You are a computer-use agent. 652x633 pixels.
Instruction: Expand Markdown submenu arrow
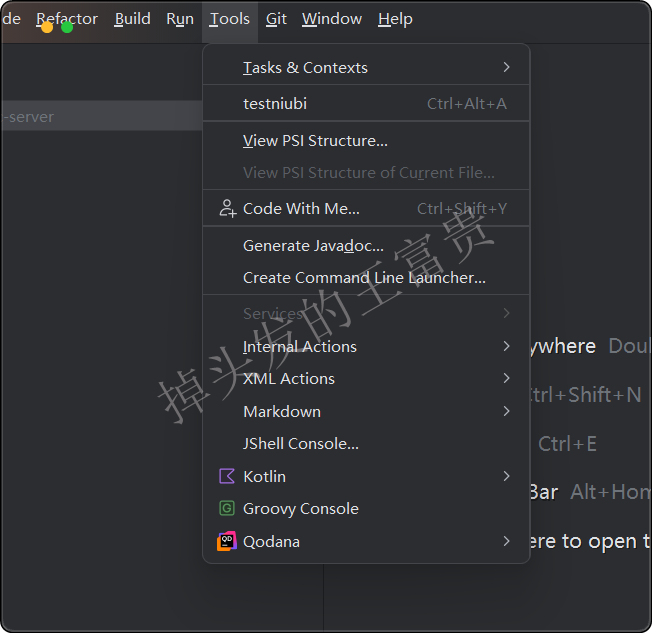pos(506,411)
